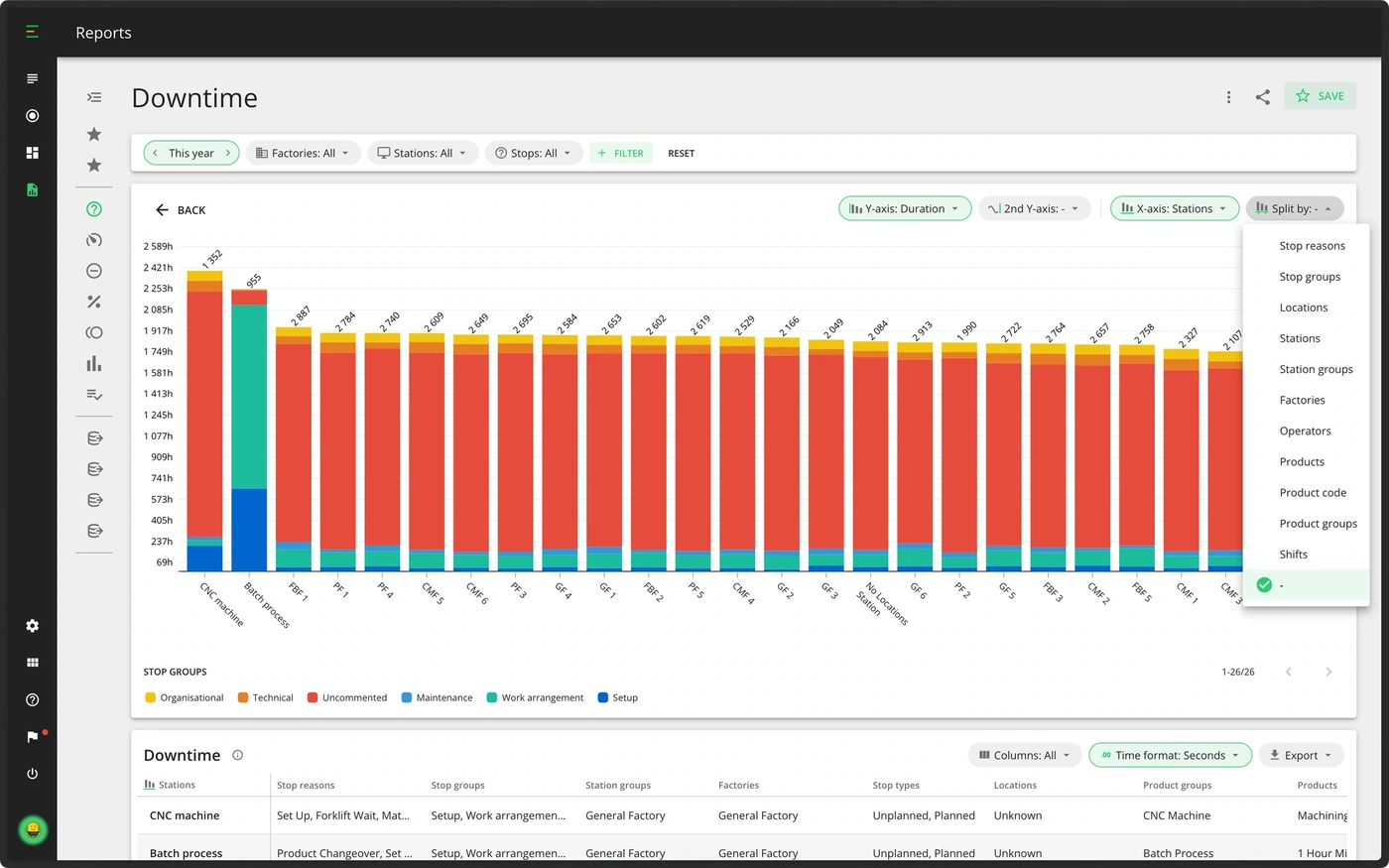Viewport: 1389px width, 868px height.
Task: Select Stop reasons in Split by menu
Action: (x=1306, y=246)
